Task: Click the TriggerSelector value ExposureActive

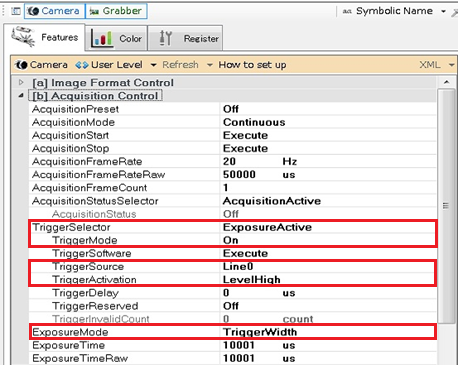Action: [x=267, y=227]
